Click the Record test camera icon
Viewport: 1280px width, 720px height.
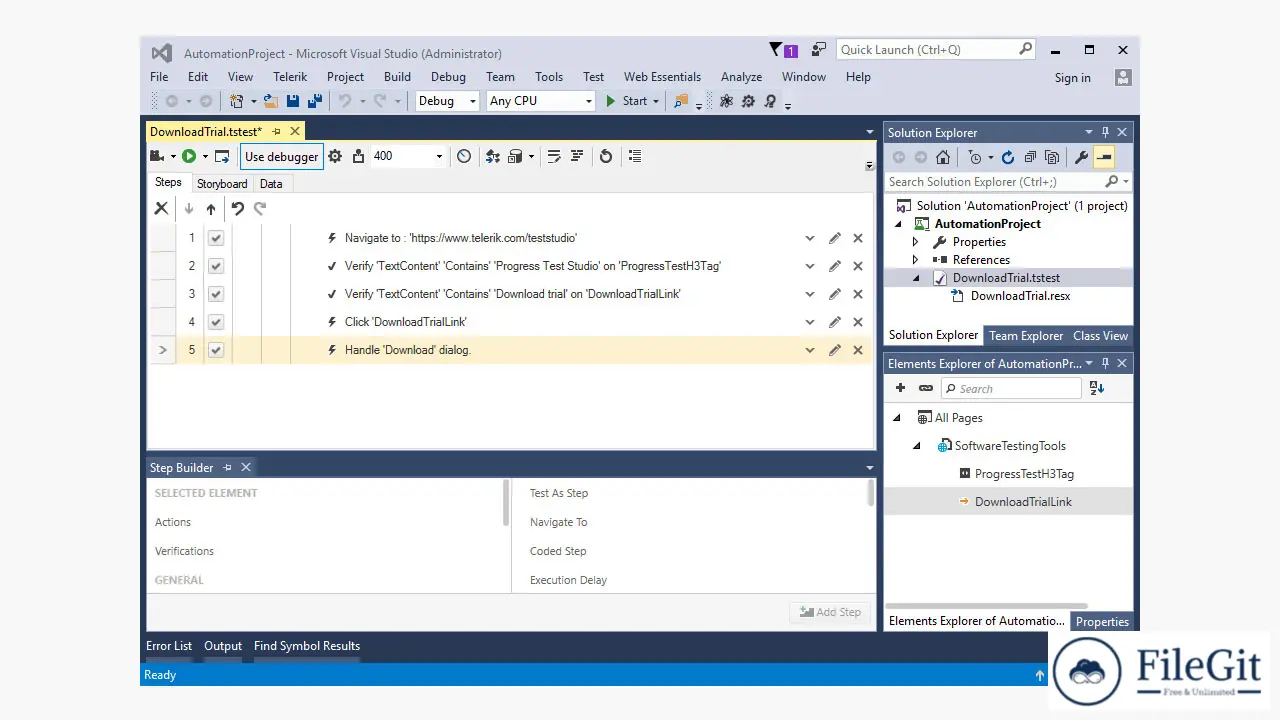click(157, 156)
